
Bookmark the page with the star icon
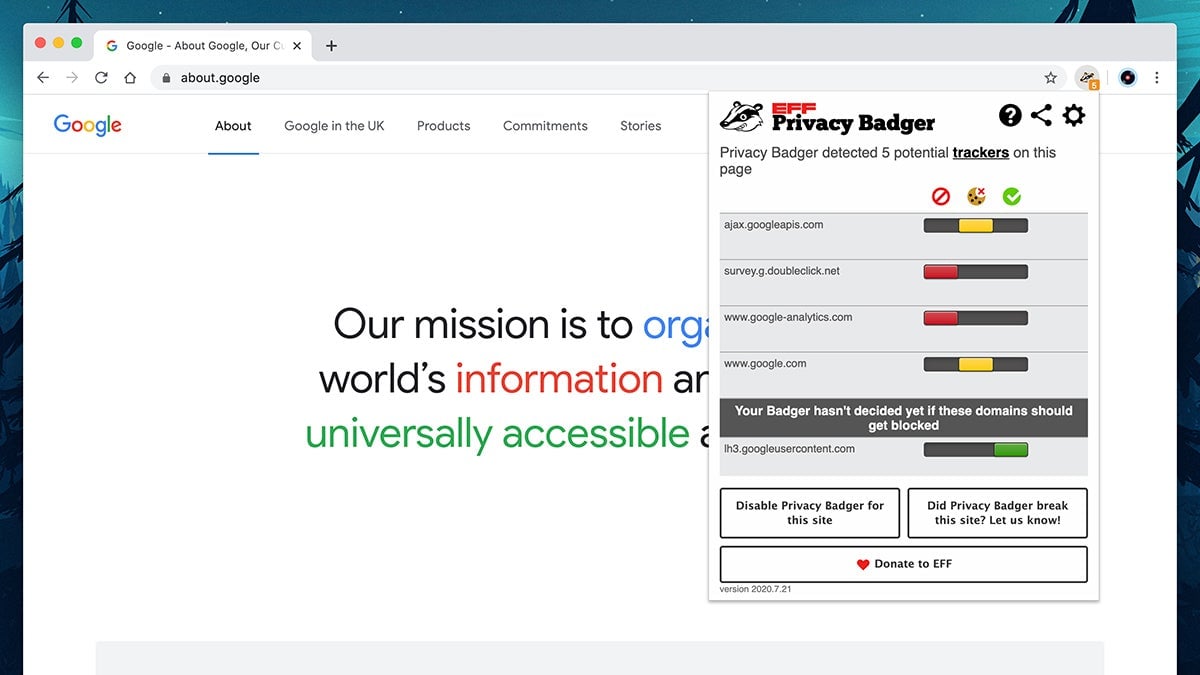[1050, 77]
